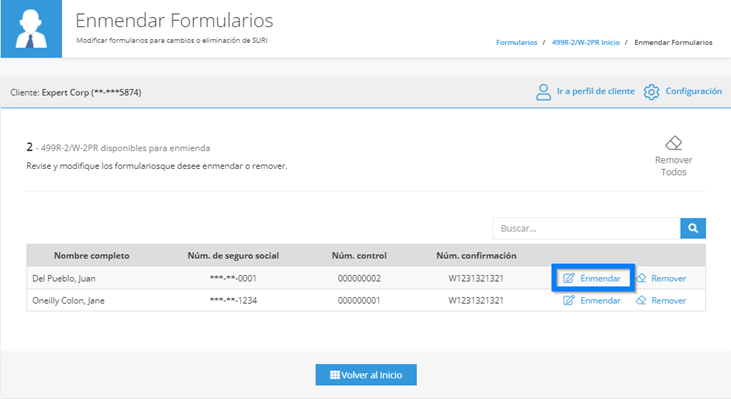731x399 pixels.
Task: Select the Del Pueblo, Juan name cell
Action: (64, 278)
